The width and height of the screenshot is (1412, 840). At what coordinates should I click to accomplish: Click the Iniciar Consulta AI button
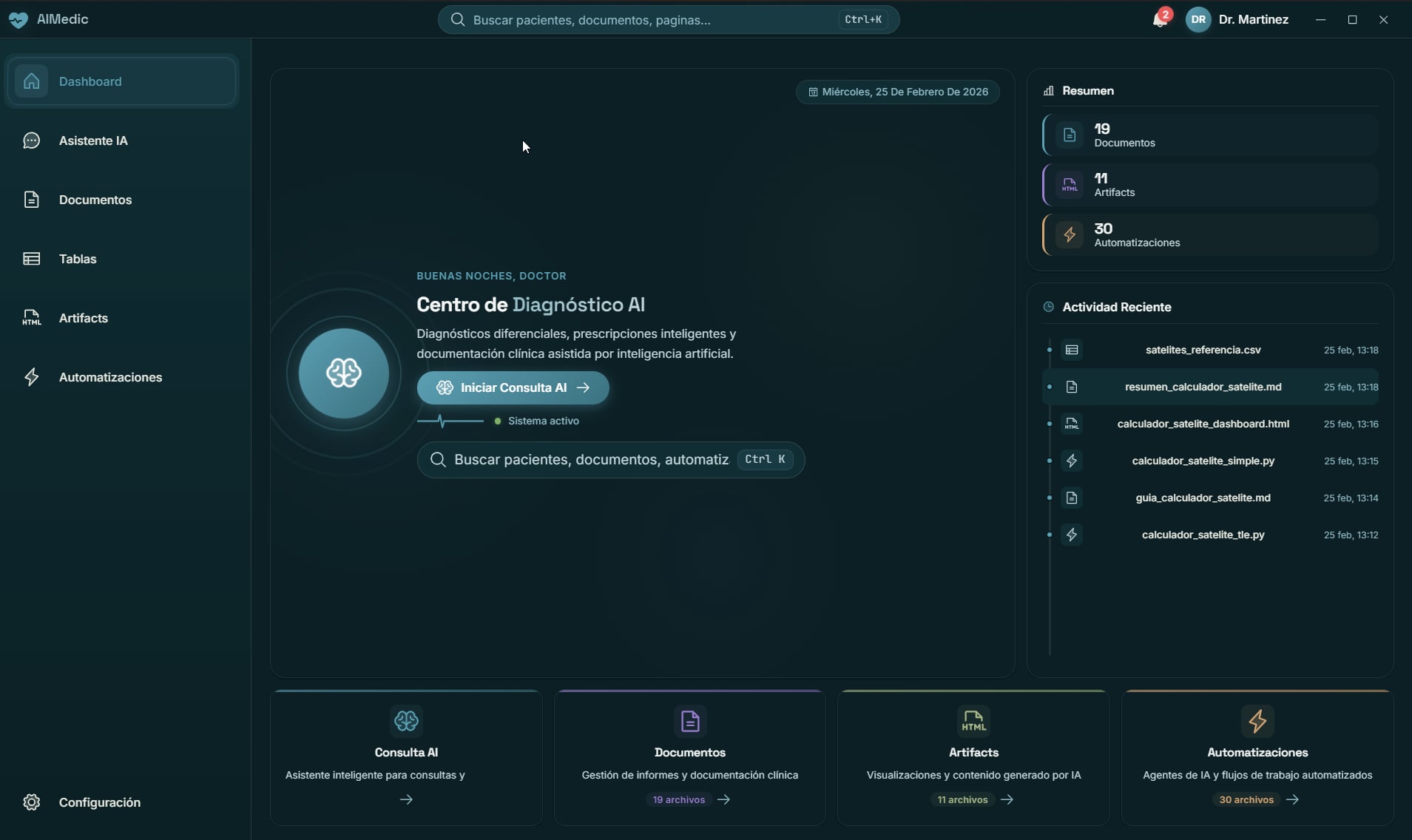point(513,387)
